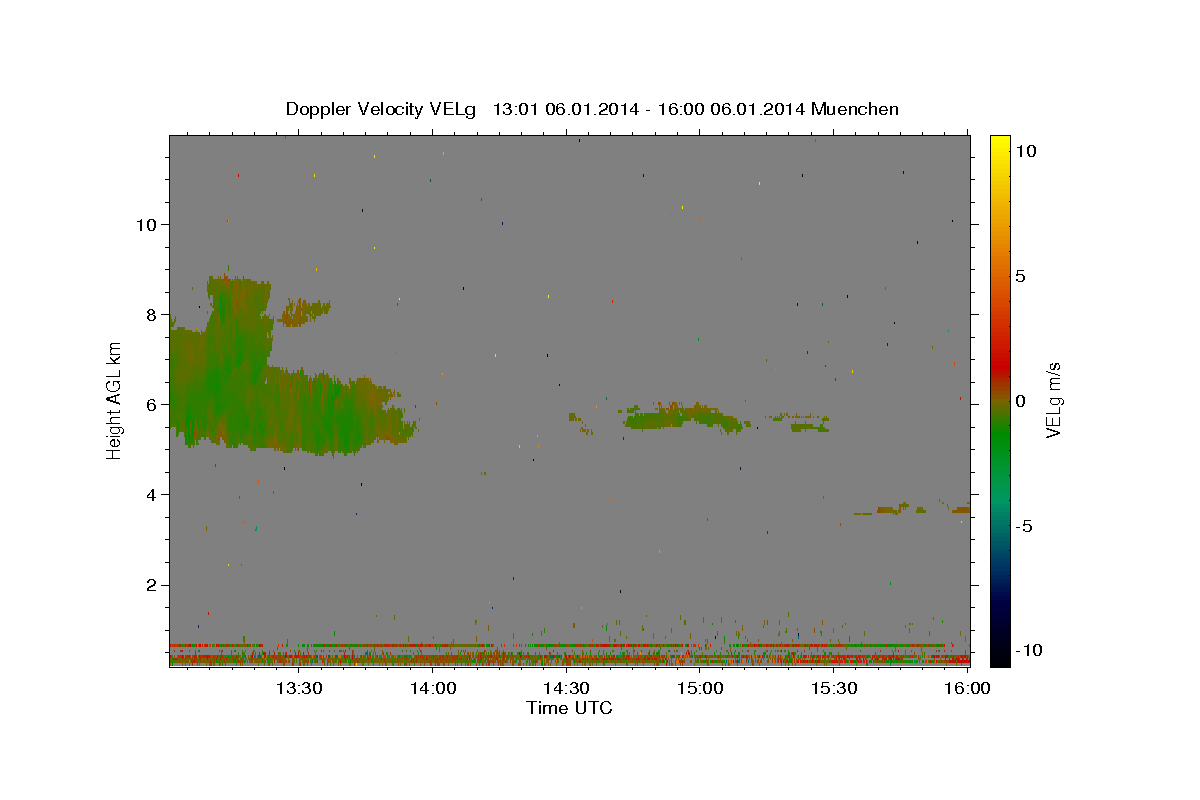Click the colorbar value 0 label
The width and height of the screenshot is (1200, 800).
[x=1020, y=400]
